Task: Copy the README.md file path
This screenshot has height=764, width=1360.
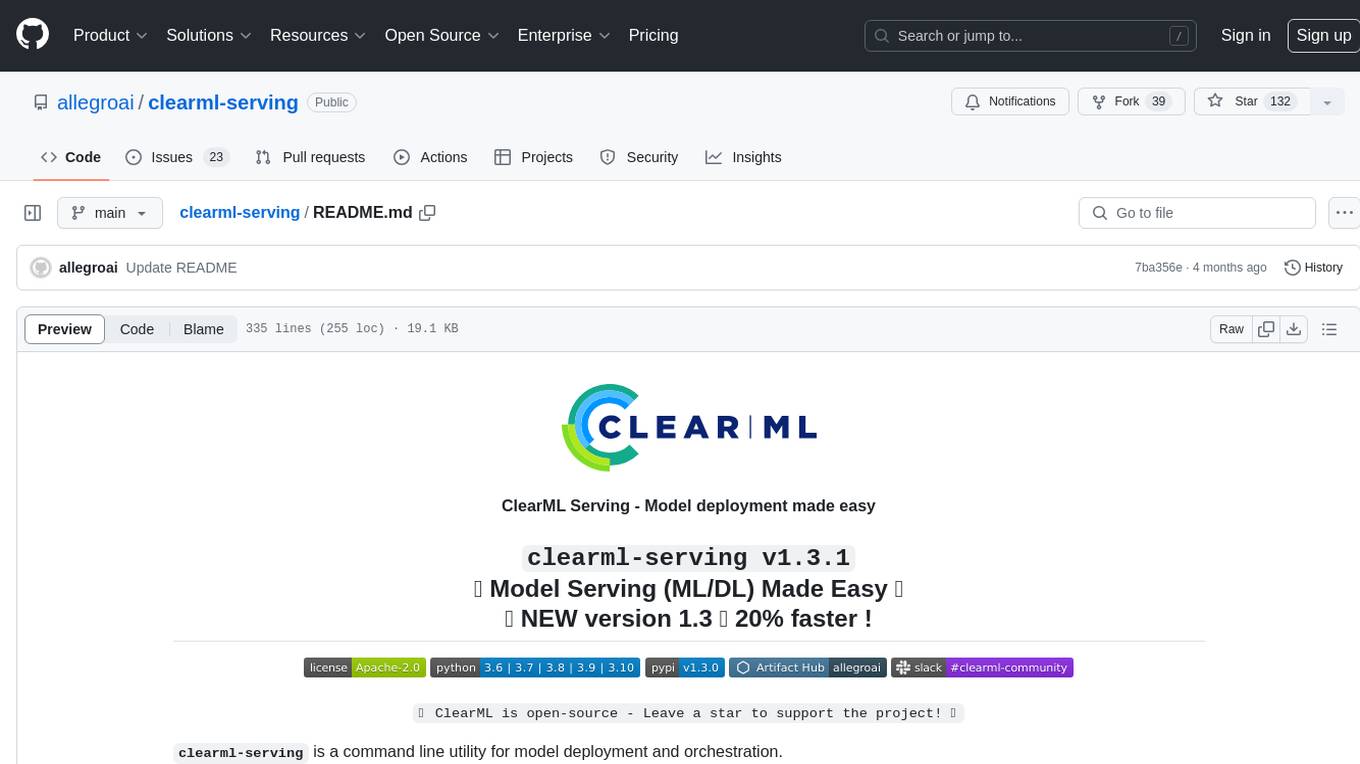Action: tap(427, 212)
